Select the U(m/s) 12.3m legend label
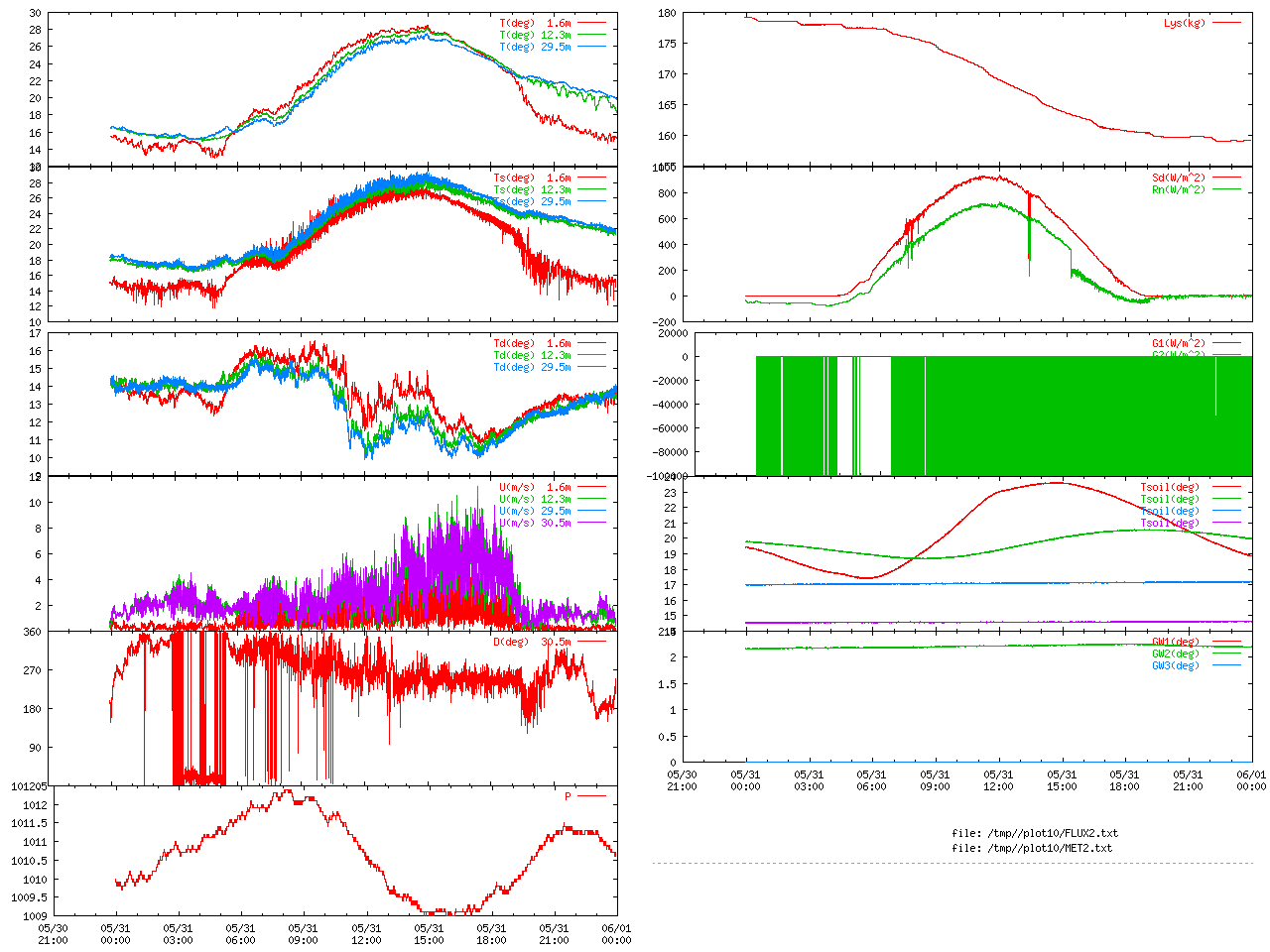 [x=535, y=499]
